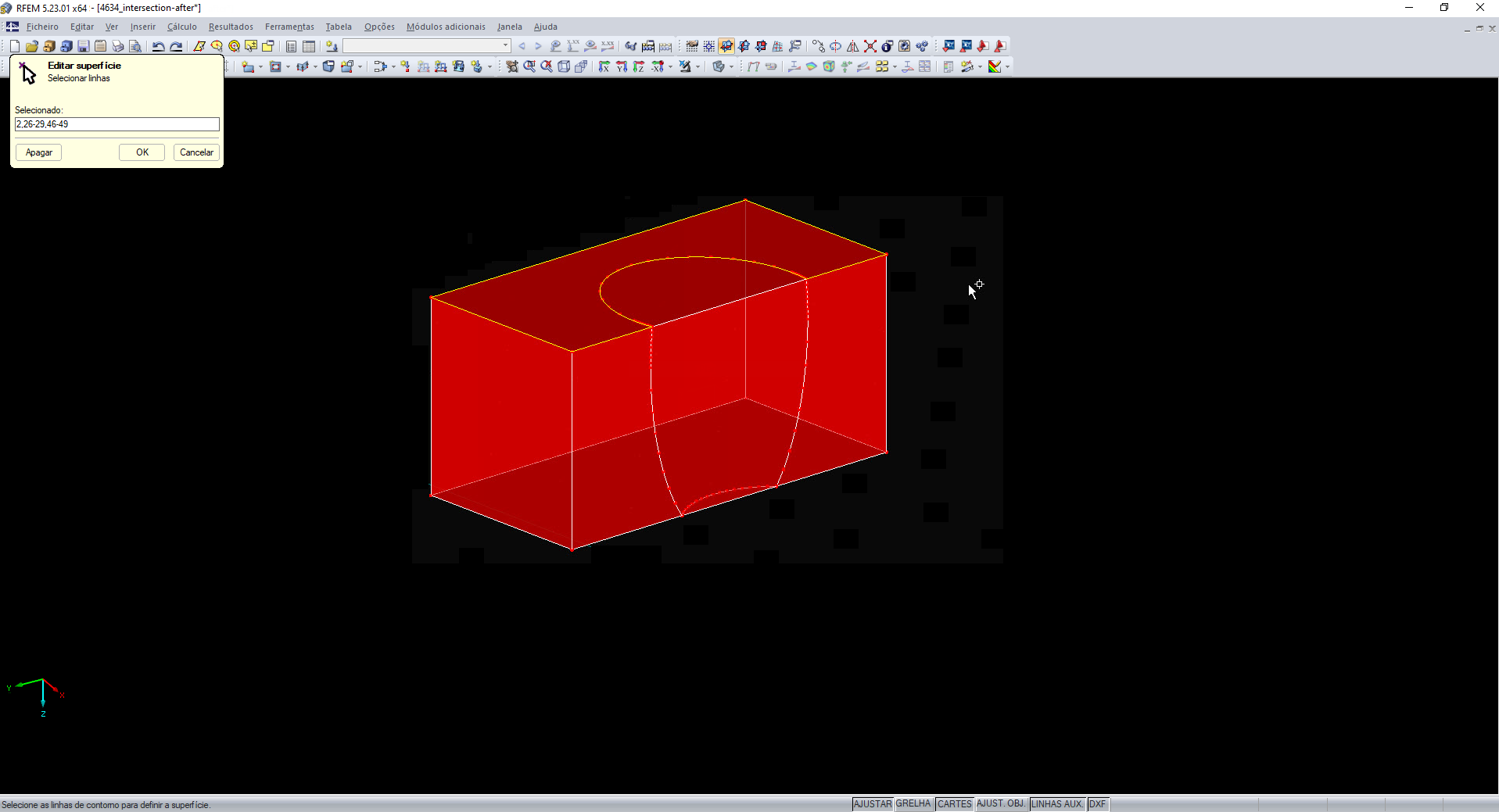Open an existing file folder icon
Viewport: 1499px width, 812px height.
point(32,46)
